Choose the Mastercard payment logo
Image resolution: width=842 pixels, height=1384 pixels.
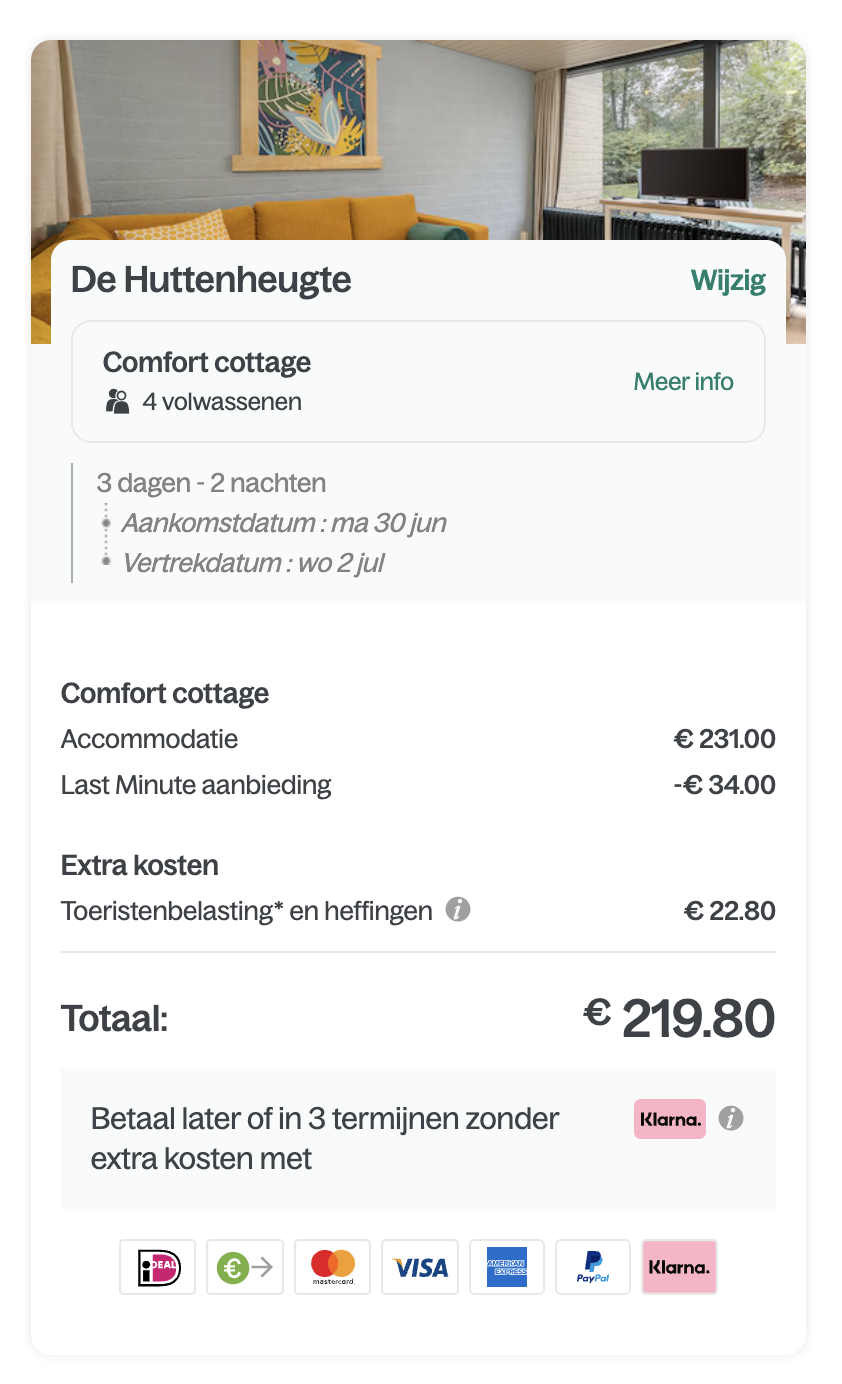point(333,1267)
